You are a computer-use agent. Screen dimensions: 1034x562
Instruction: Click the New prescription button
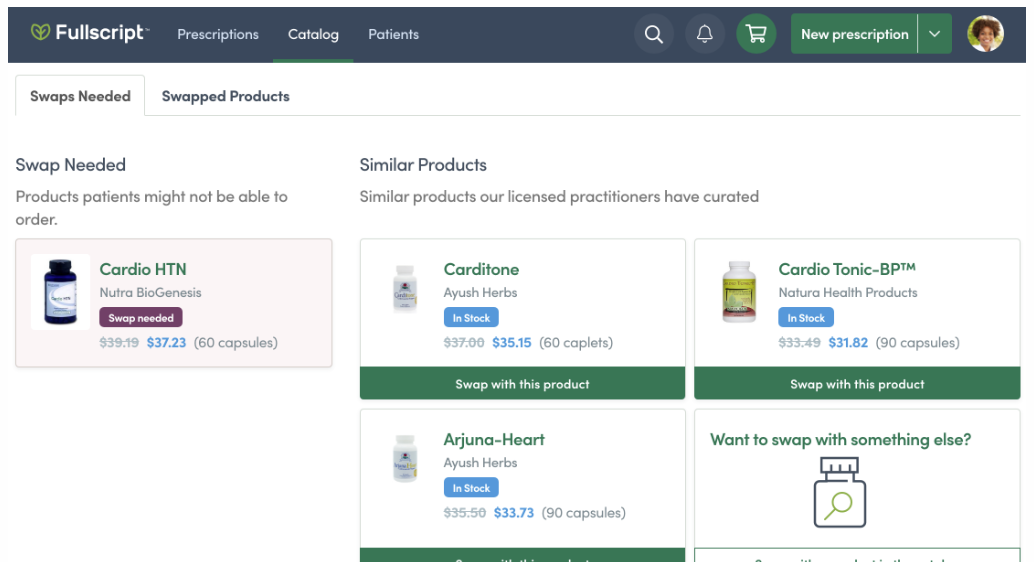855,34
